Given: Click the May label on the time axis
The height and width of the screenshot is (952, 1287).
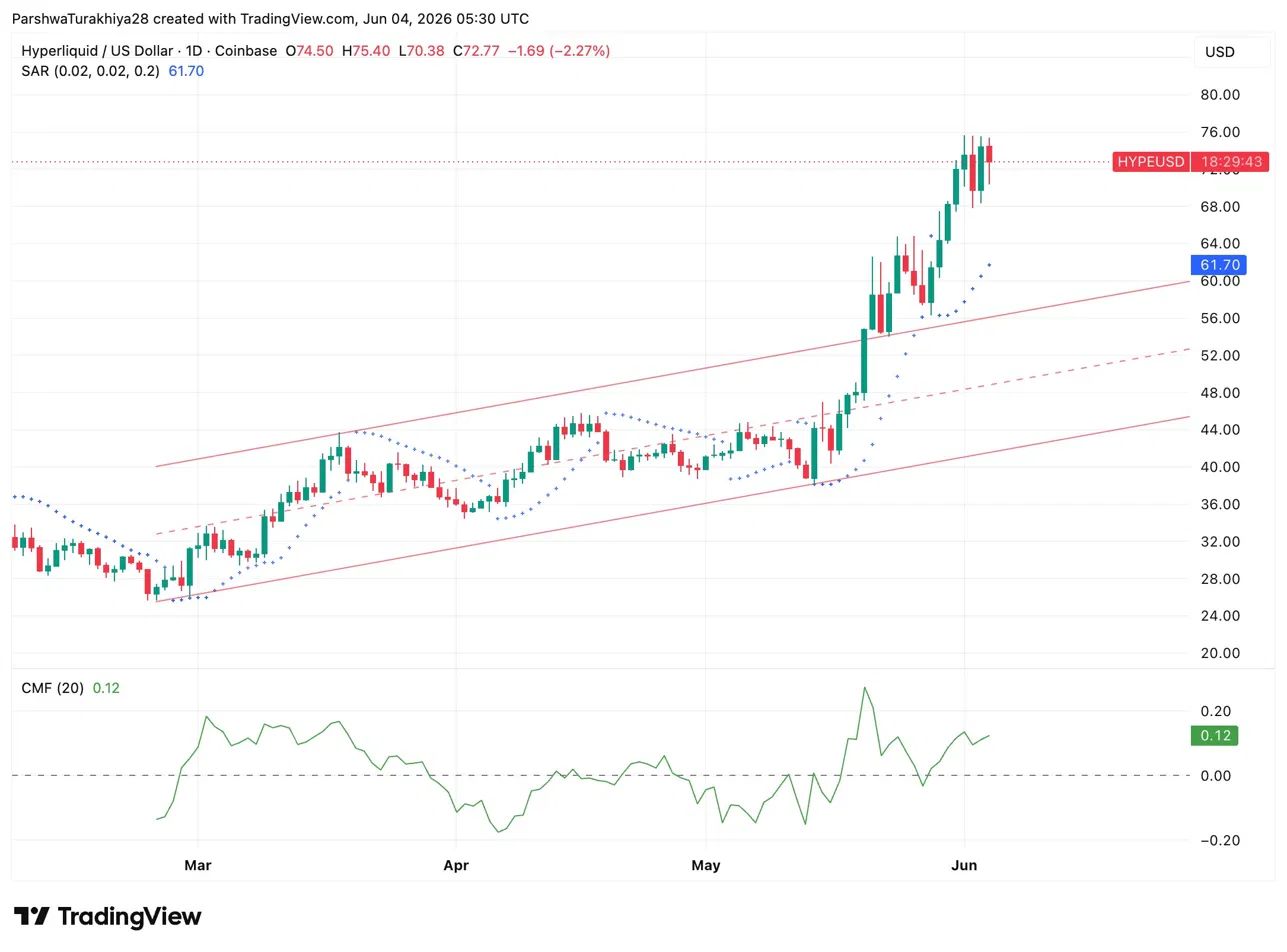Looking at the screenshot, I should click(x=706, y=865).
